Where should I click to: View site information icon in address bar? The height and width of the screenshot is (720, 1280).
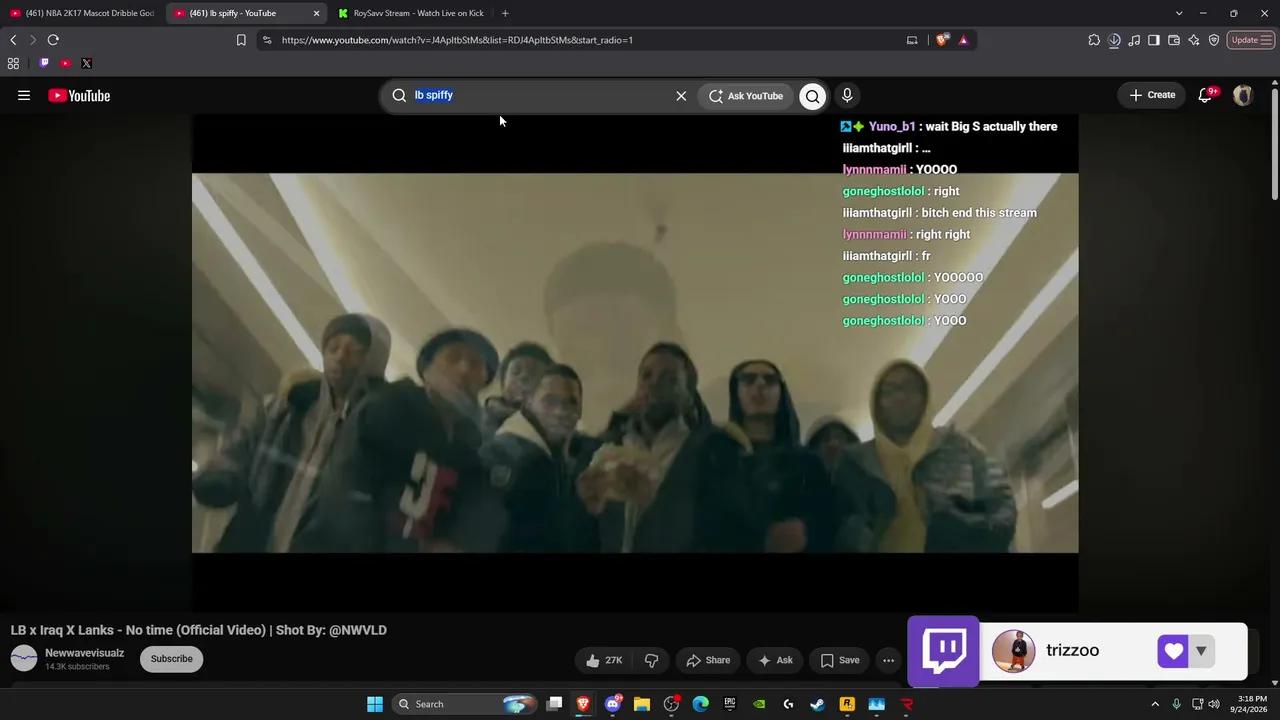coord(266,40)
